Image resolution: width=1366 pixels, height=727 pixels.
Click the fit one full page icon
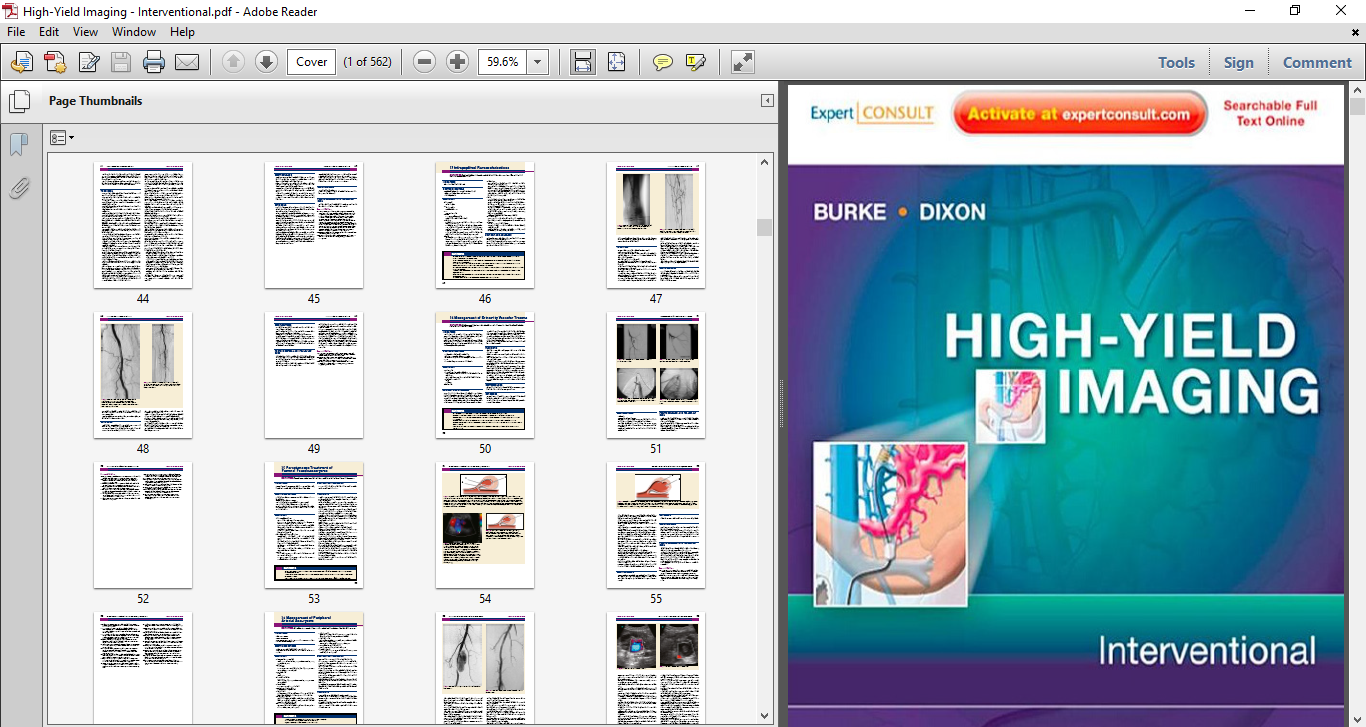(x=616, y=62)
